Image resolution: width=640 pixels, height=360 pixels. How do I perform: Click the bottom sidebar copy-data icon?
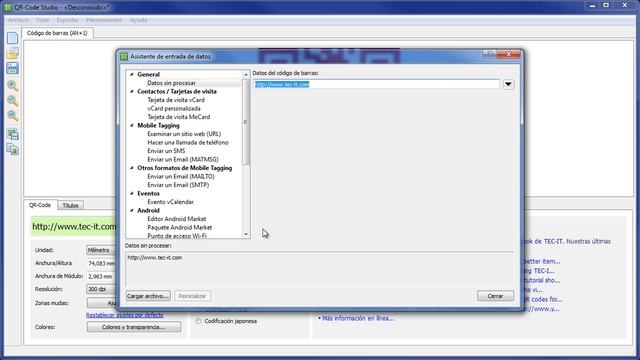coord(13,150)
